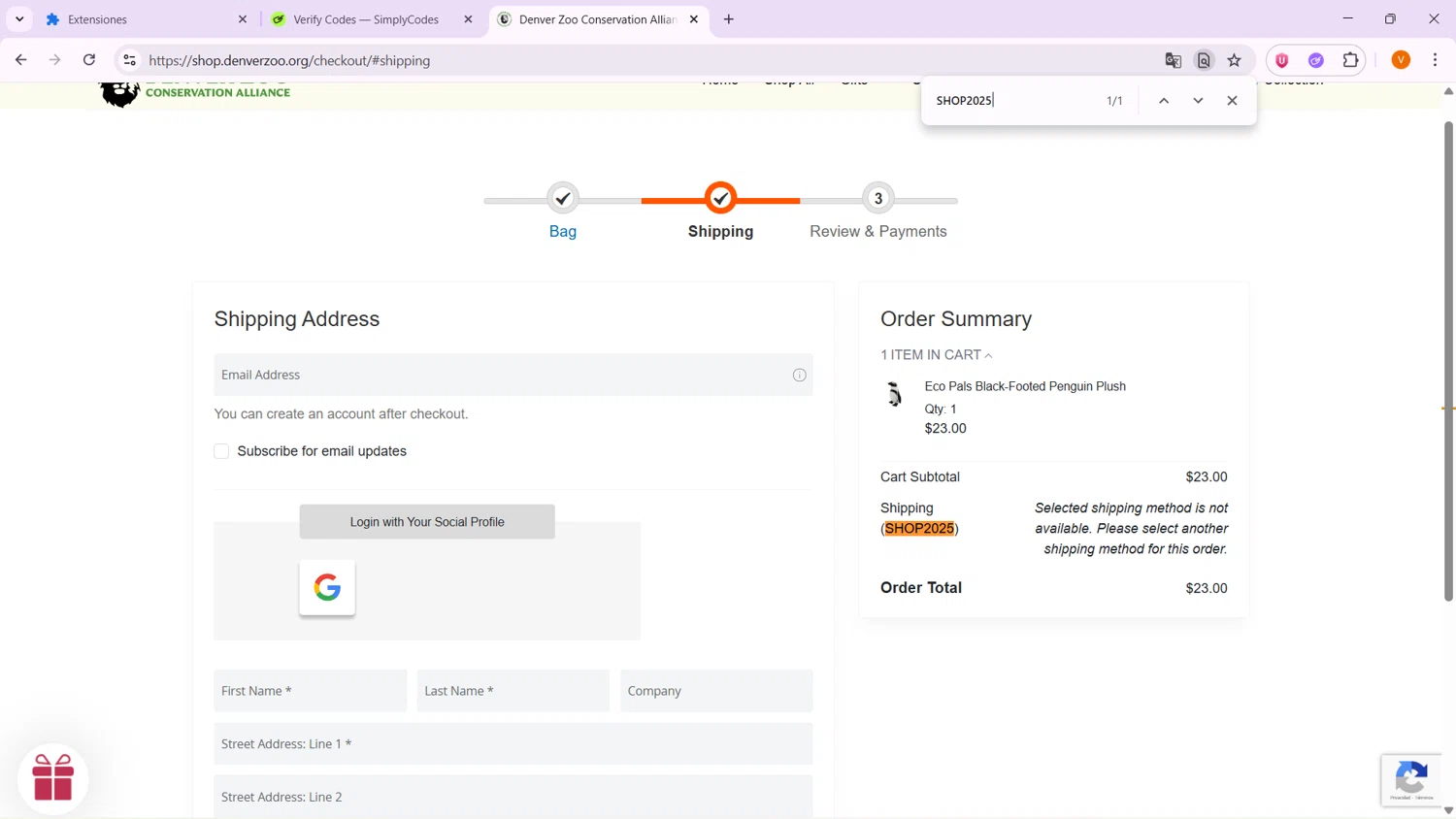Close the Extensiones tab
Screen dimensions: 1456x819
243,19
